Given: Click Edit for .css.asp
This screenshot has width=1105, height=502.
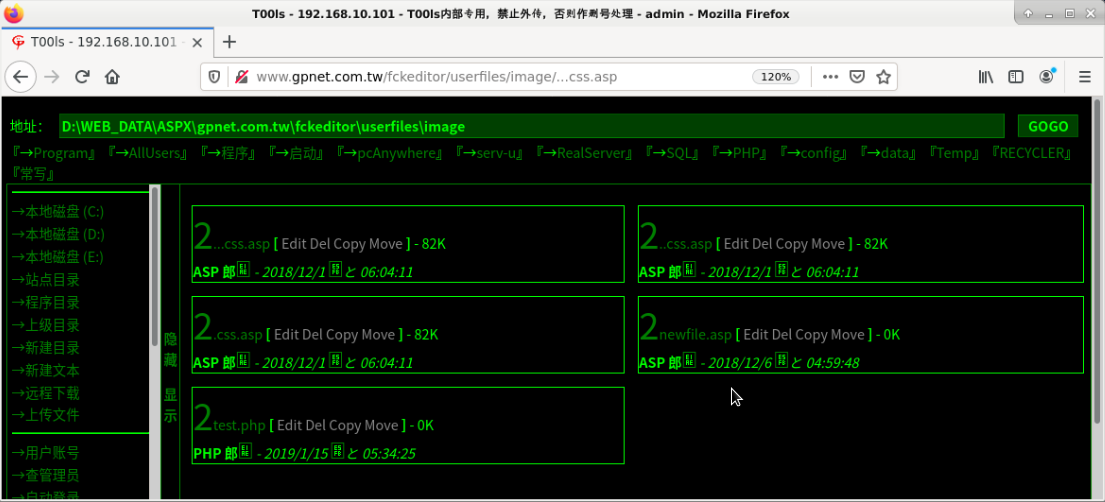Looking at the screenshot, I should [286, 335].
